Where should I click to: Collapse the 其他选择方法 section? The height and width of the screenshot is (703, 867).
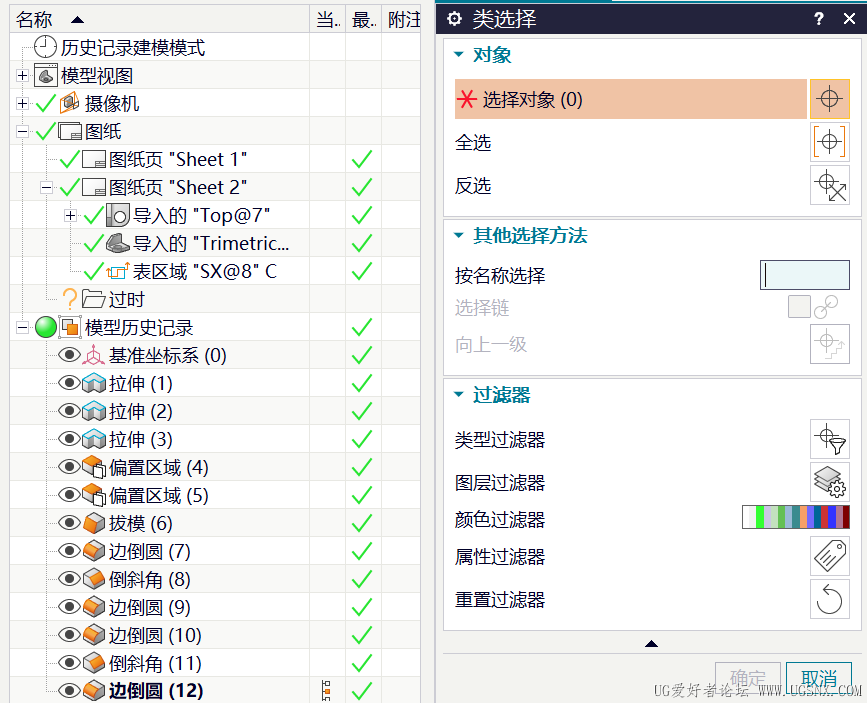(458, 235)
